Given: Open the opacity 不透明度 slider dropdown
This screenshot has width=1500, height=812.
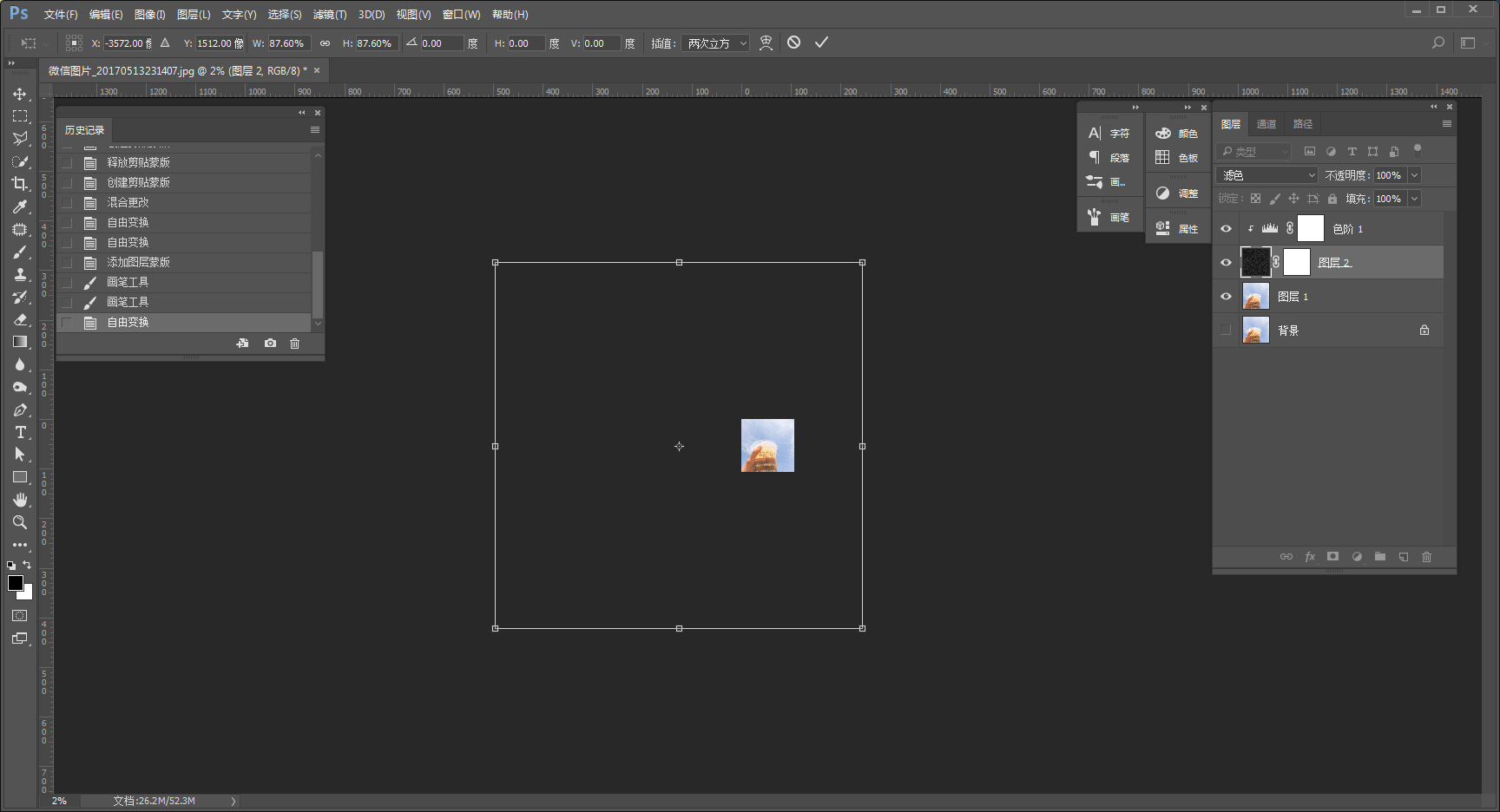Looking at the screenshot, I should coord(1414,175).
